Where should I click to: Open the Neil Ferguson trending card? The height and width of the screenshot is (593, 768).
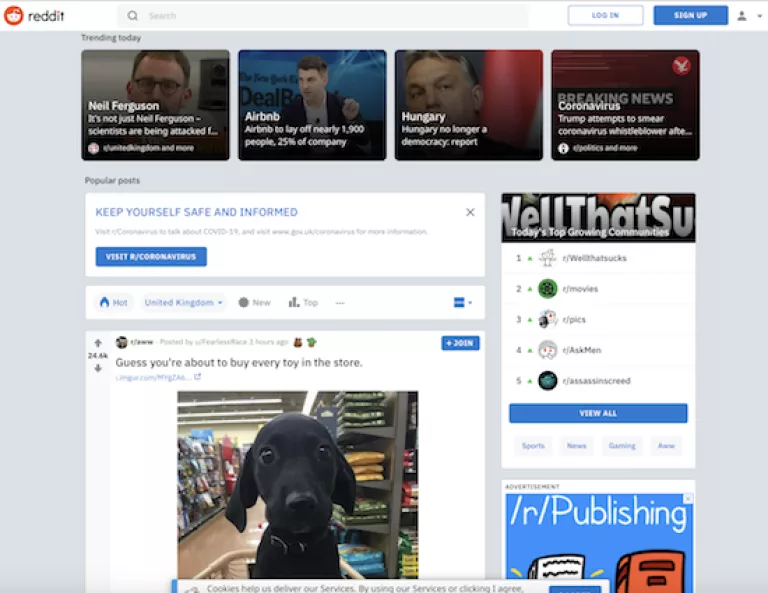click(x=155, y=105)
